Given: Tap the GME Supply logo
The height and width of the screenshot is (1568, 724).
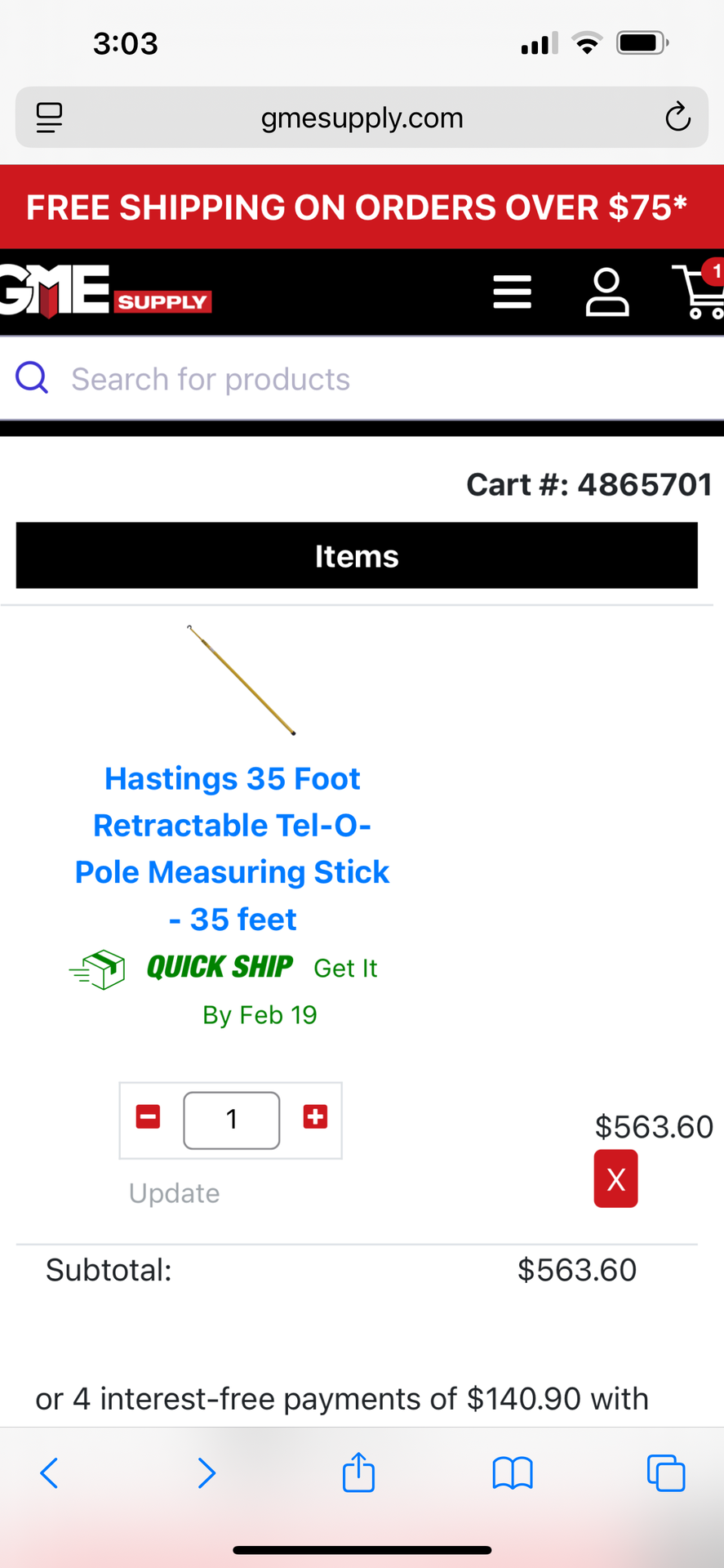Looking at the screenshot, I should click(x=106, y=292).
